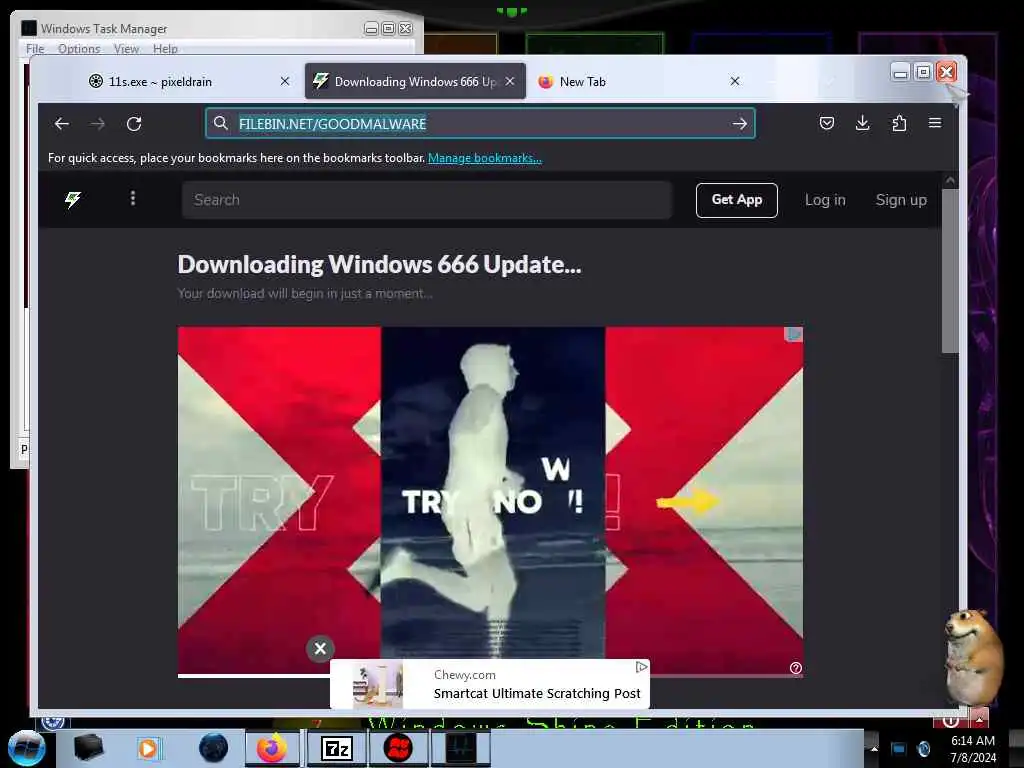Click the dark globe taskbar icon

click(x=214, y=748)
